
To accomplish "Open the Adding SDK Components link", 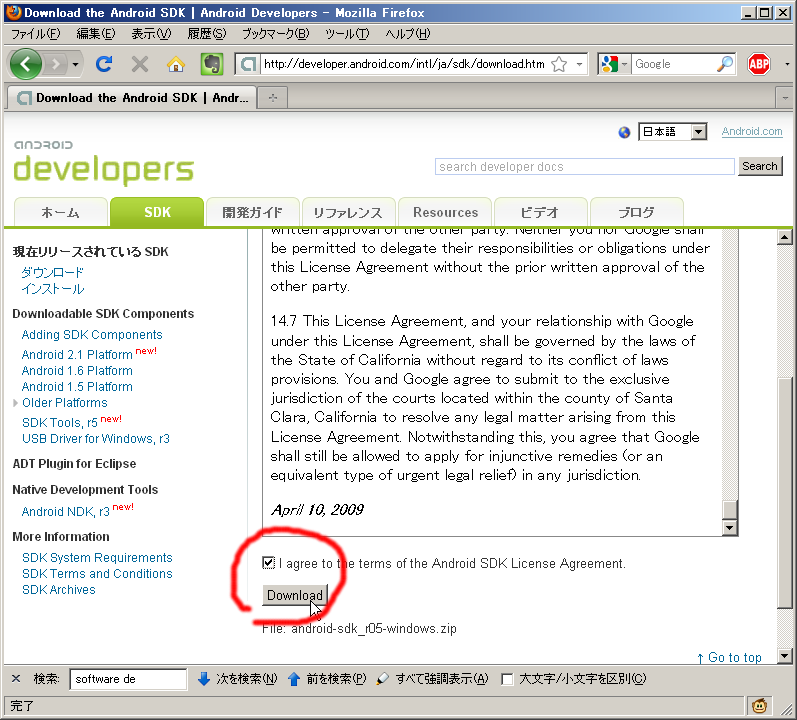I will tap(92, 335).
